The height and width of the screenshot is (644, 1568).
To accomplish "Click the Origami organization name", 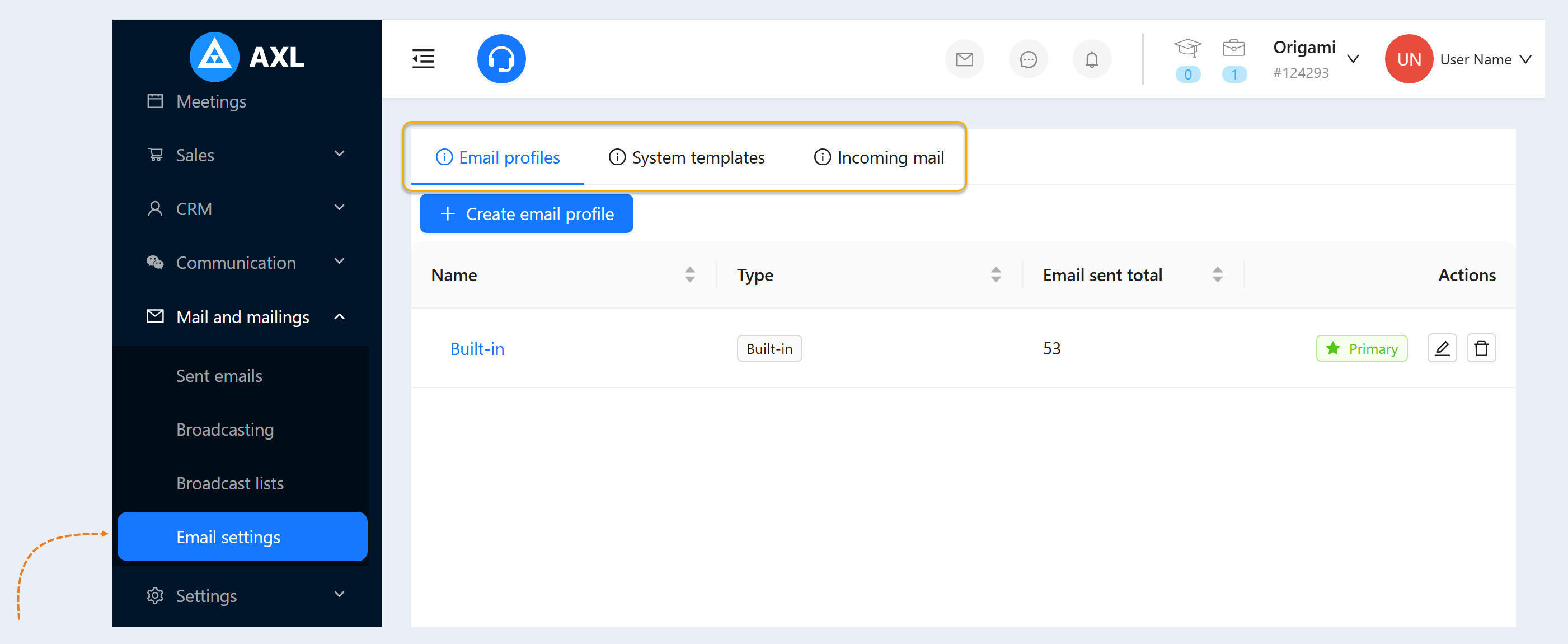I will click(1304, 47).
